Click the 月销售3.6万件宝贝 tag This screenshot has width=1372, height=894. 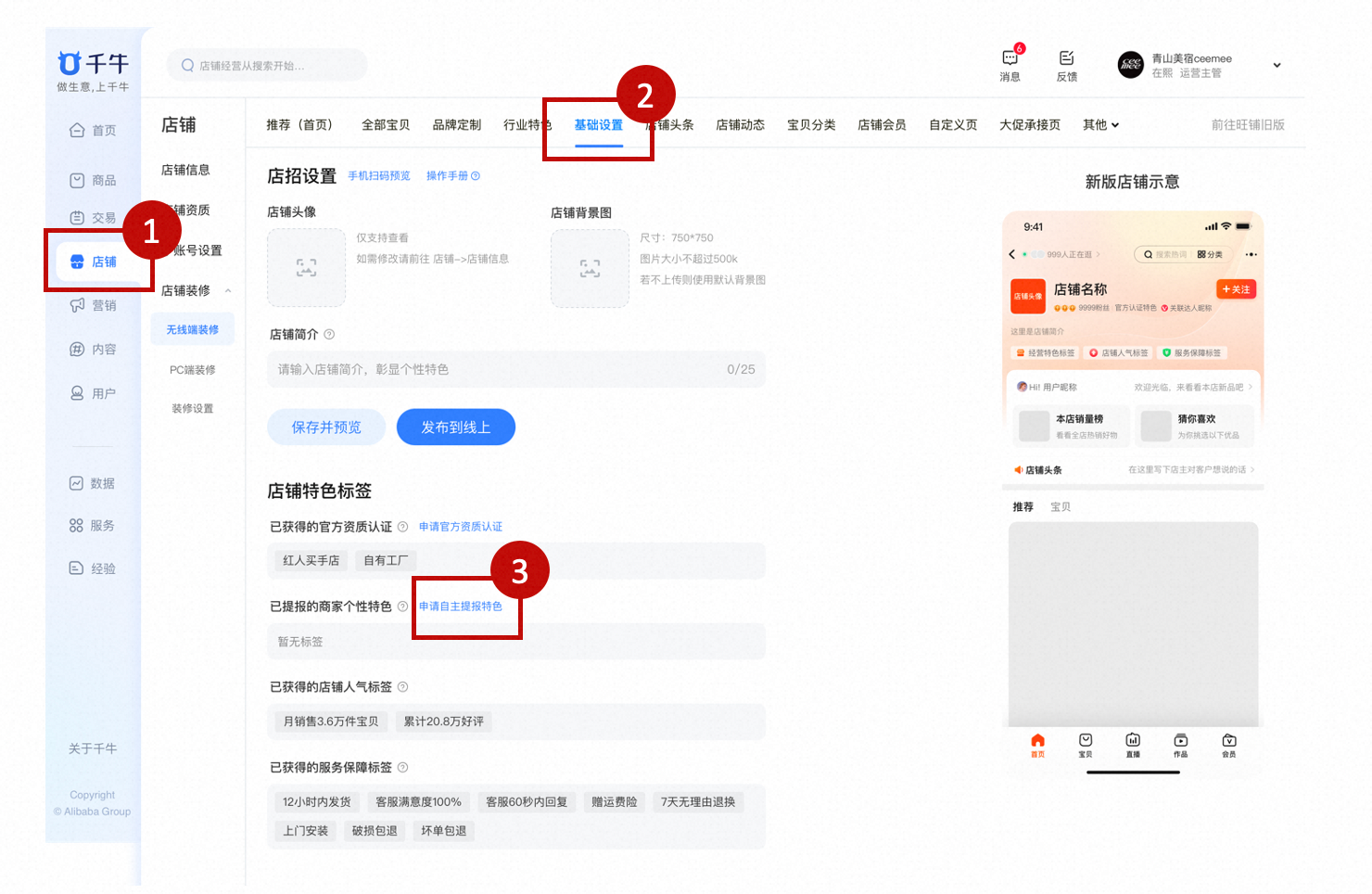[x=331, y=722]
